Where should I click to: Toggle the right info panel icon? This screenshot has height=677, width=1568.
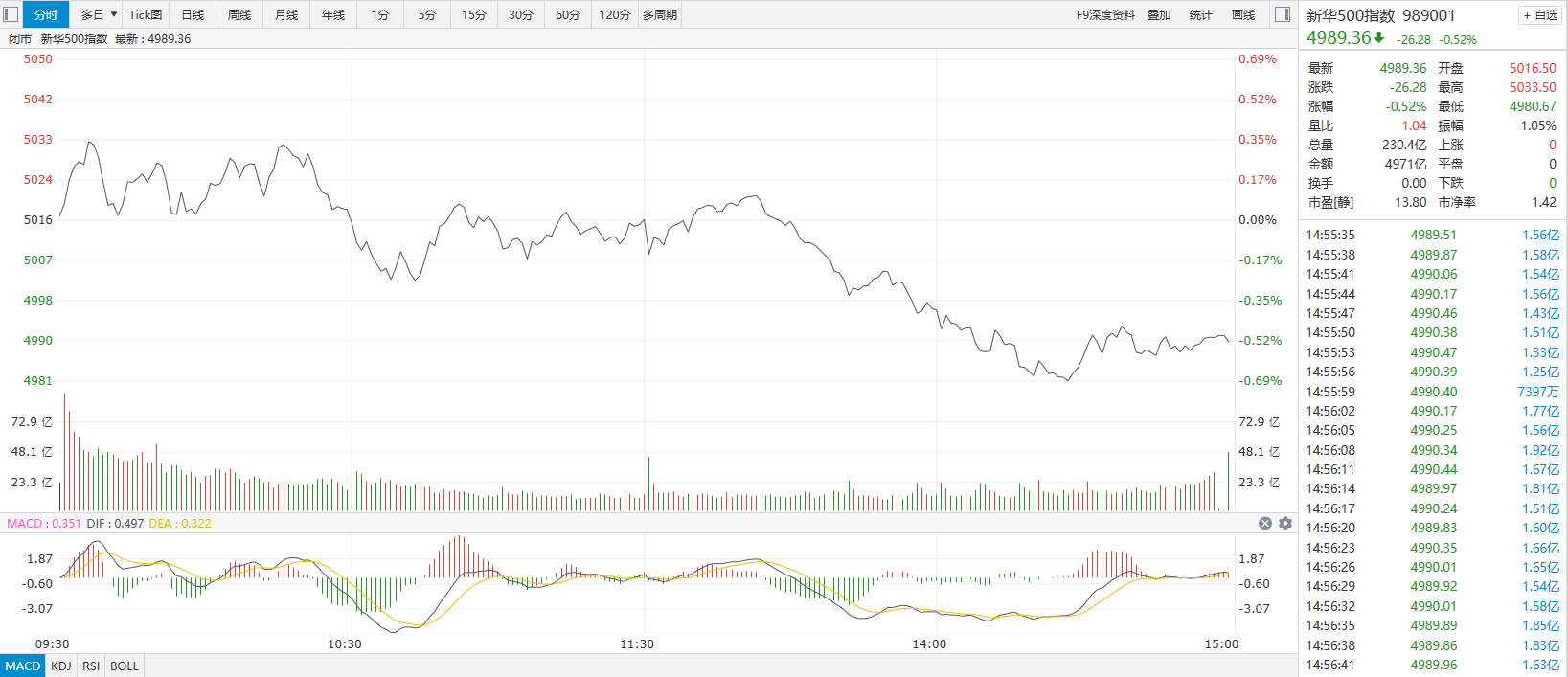tap(1283, 14)
